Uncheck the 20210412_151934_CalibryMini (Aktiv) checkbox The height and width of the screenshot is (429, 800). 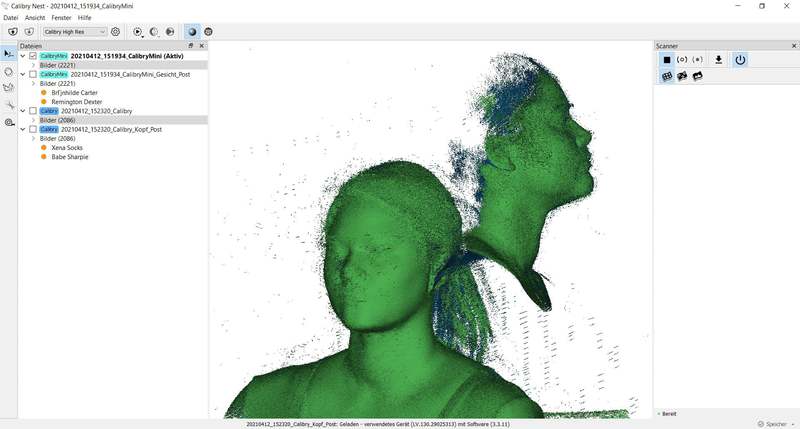coord(33,56)
